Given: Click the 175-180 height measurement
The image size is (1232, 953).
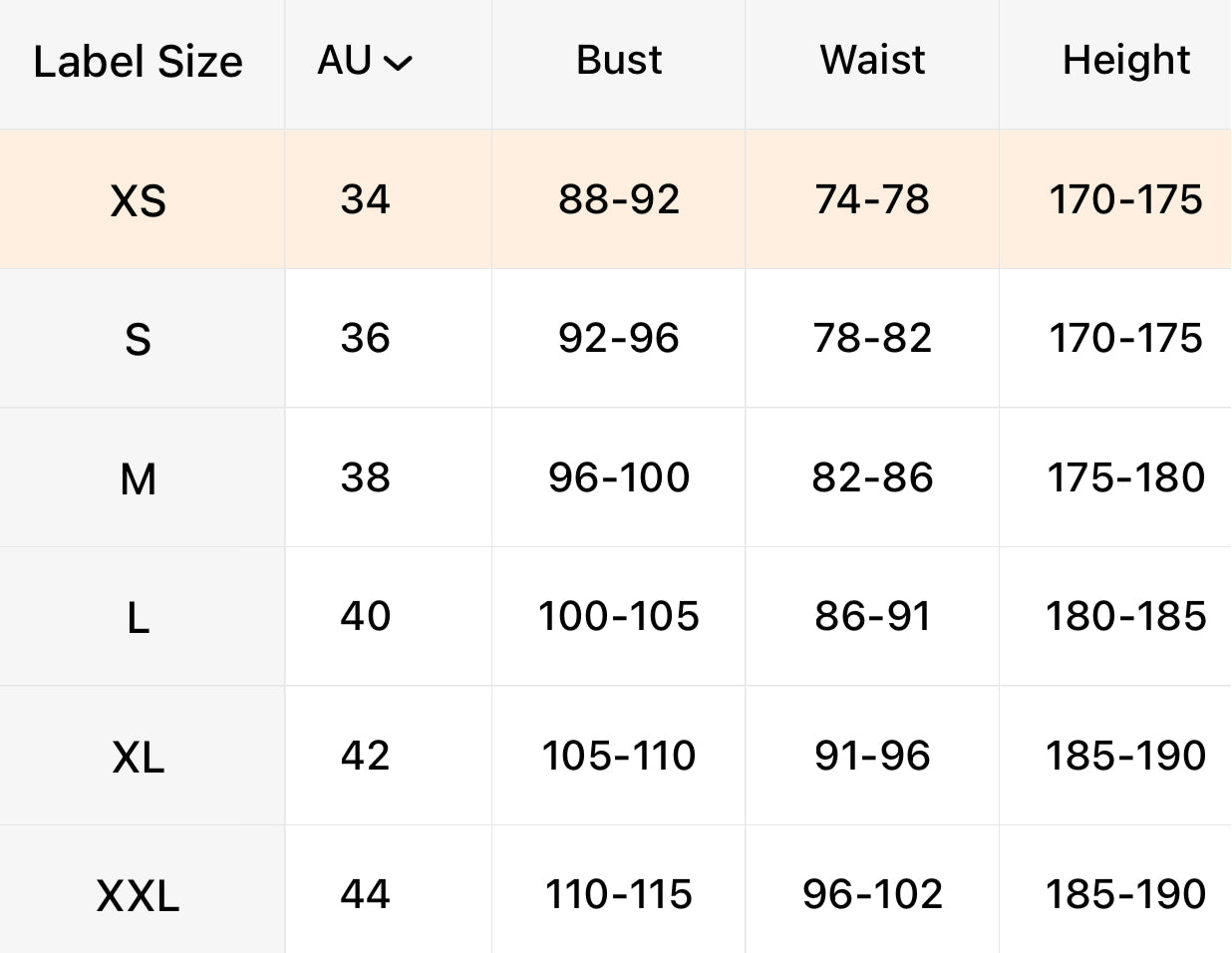Looking at the screenshot, I should (x=1125, y=477).
